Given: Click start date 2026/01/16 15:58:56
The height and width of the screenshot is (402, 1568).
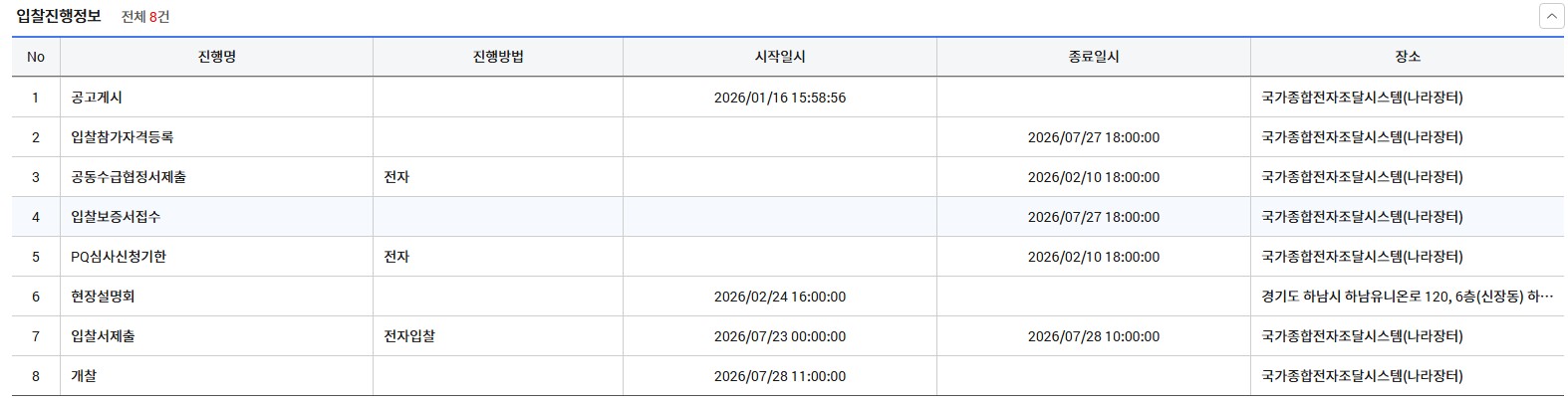Looking at the screenshot, I should [779, 98].
